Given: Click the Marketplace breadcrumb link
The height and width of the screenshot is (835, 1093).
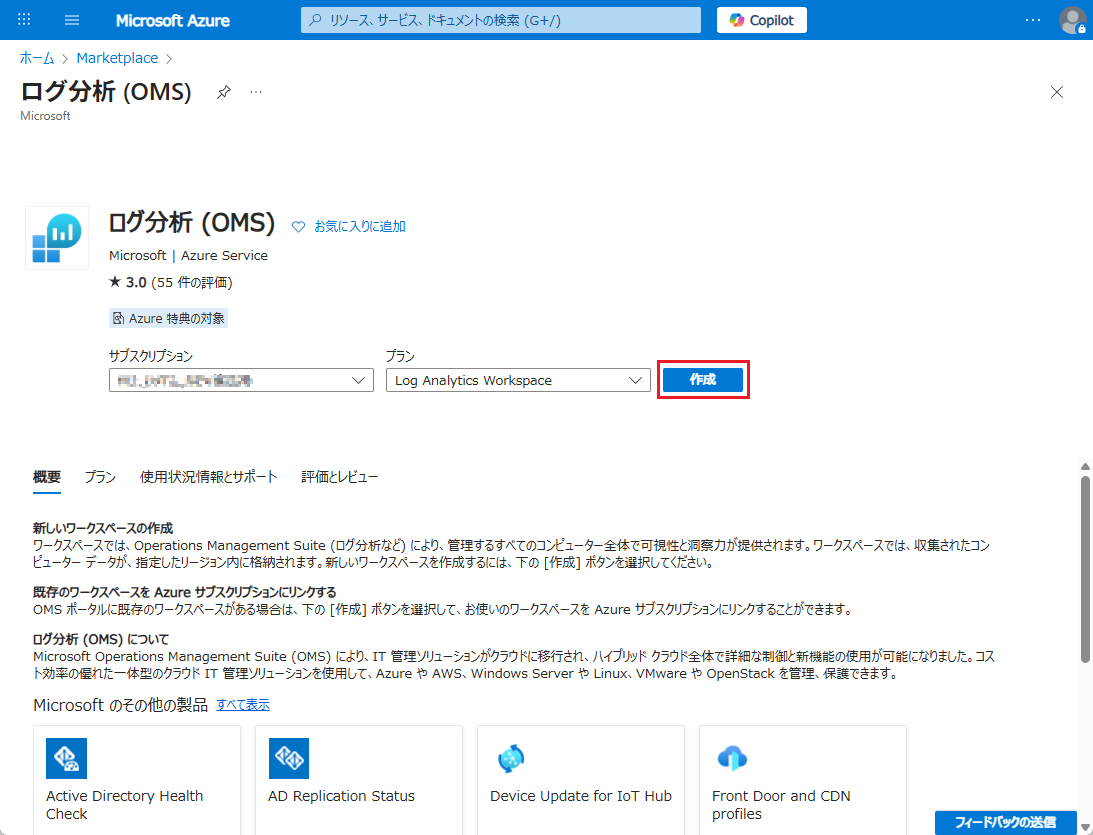Looking at the screenshot, I should tap(117, 58).
